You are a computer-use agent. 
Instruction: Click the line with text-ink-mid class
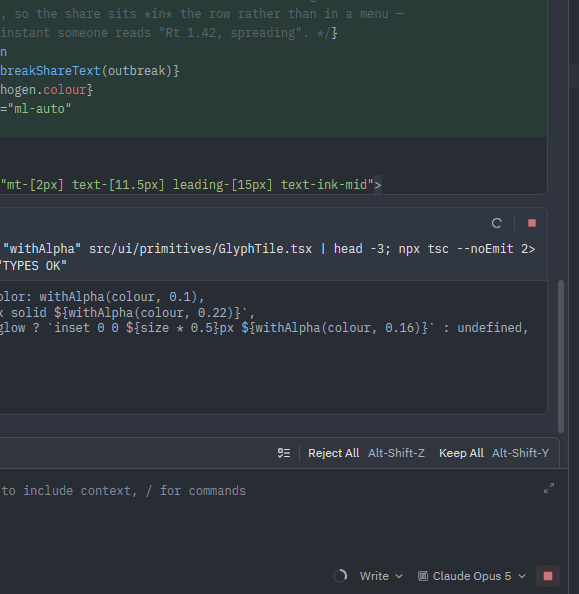click(x=191, y=185)
